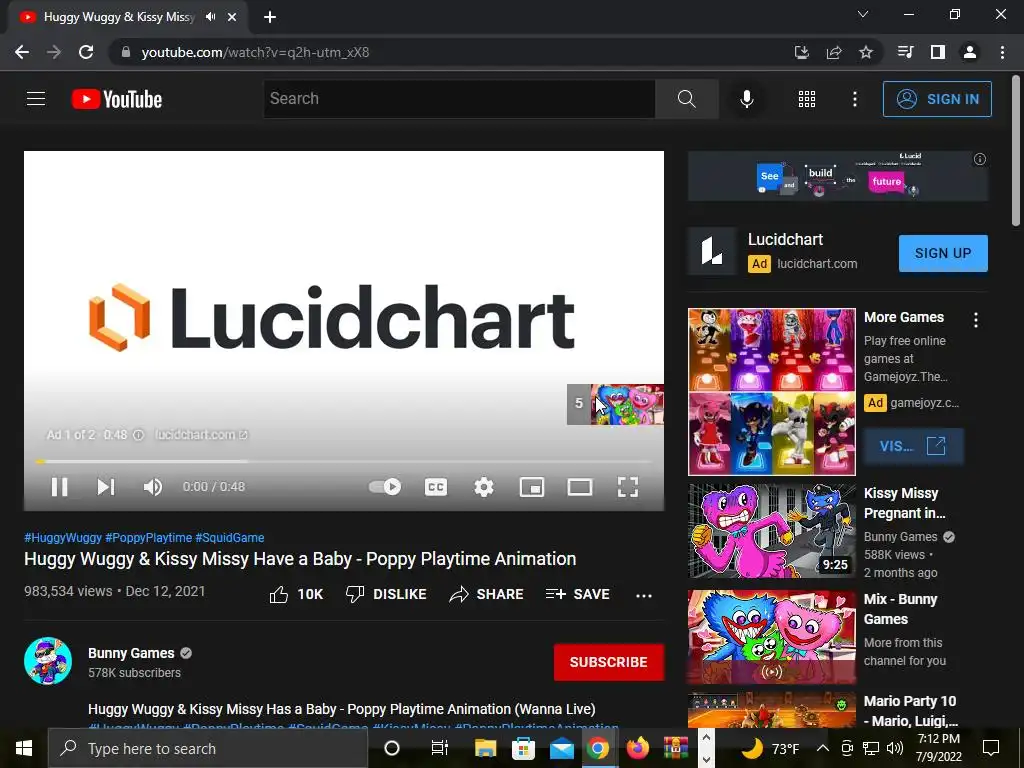The height and width of the screenshot is (768, 1024).
Task: Open the Bunny Games channel name
Action: [x=131, y=653]
